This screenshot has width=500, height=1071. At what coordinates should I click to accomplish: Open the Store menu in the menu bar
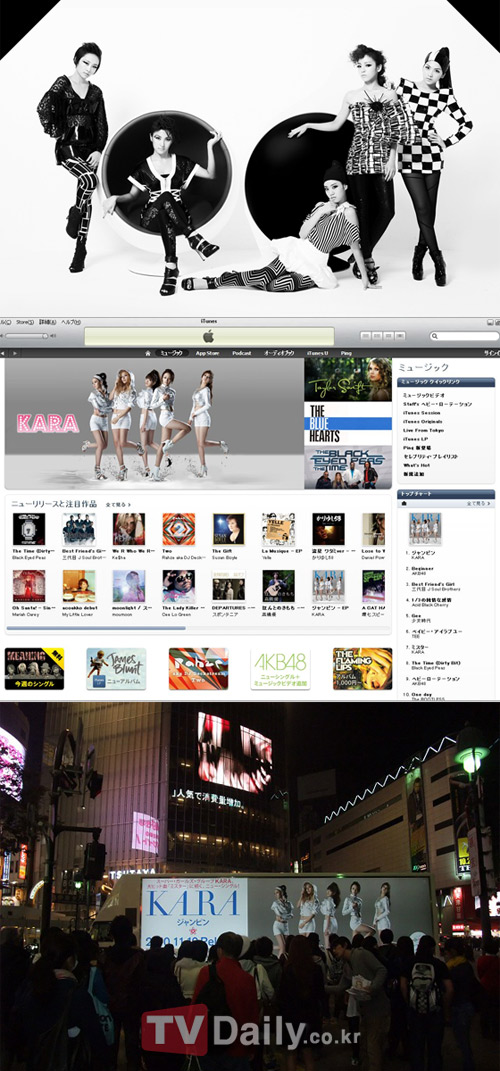[25, 322]
